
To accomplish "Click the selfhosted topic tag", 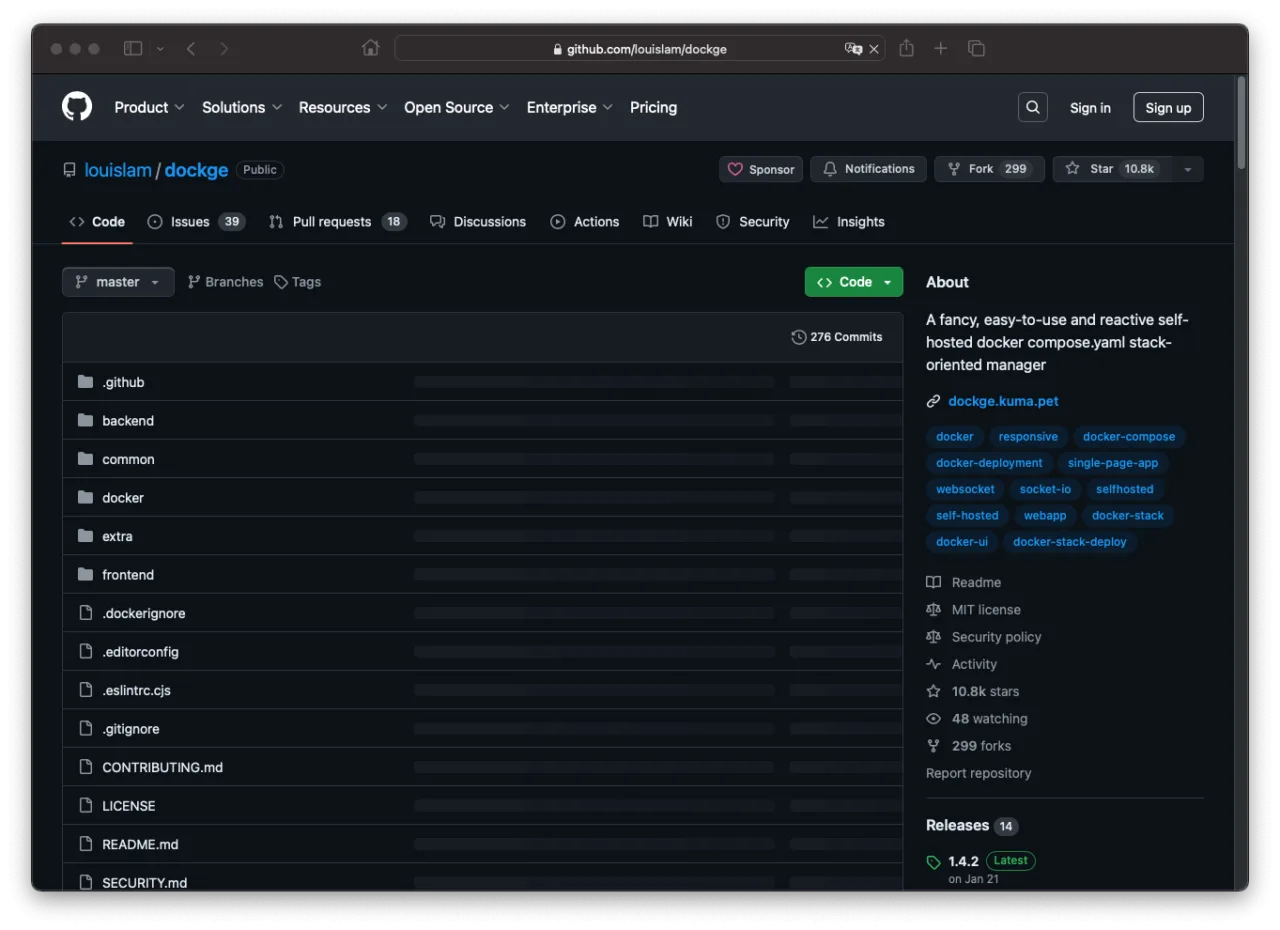I will coord(1125,489).
